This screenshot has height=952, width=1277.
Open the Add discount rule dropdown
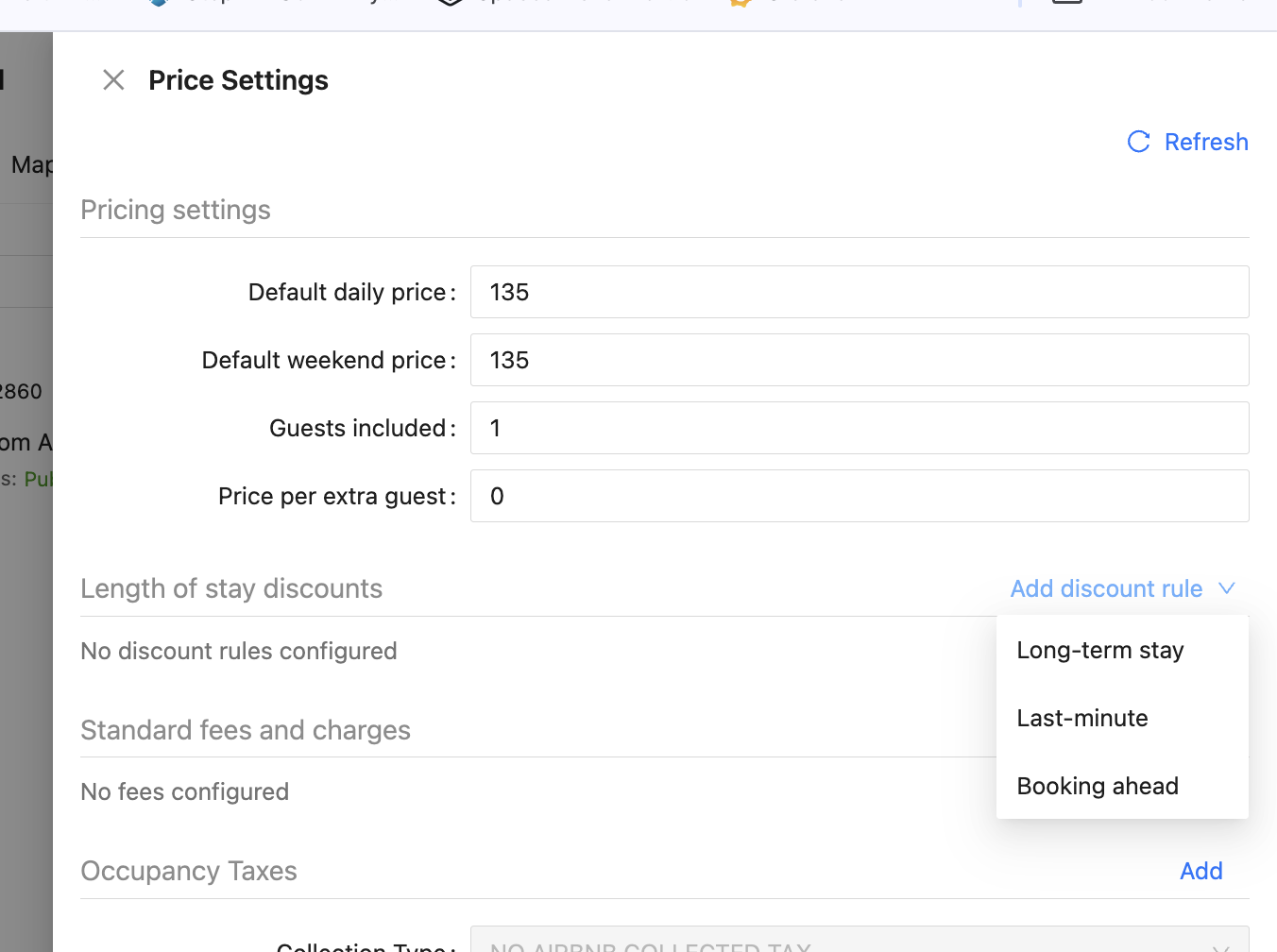(x=1122, y=588)
